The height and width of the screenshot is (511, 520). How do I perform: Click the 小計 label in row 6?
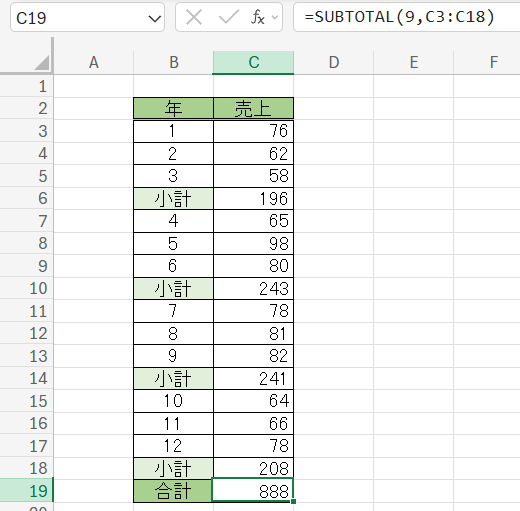tap(173, 198)
